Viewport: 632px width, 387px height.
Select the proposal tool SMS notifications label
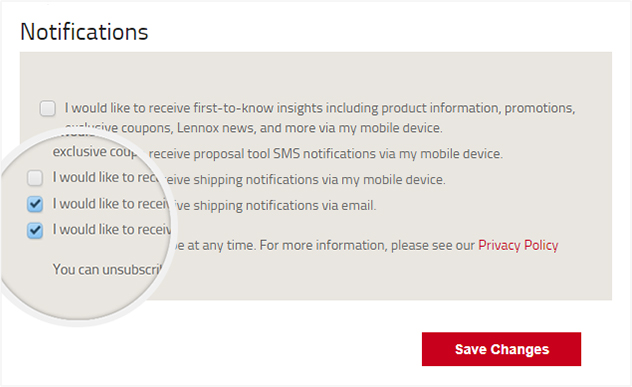point(326,154)
